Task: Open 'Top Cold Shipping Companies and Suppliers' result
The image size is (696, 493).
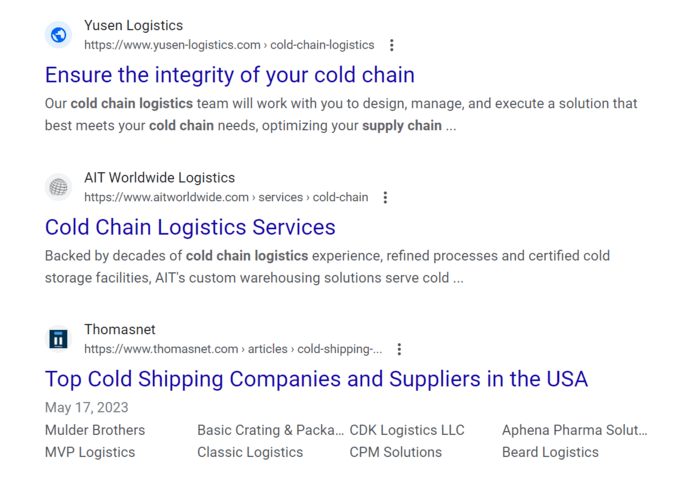Action: coord(316,379)
